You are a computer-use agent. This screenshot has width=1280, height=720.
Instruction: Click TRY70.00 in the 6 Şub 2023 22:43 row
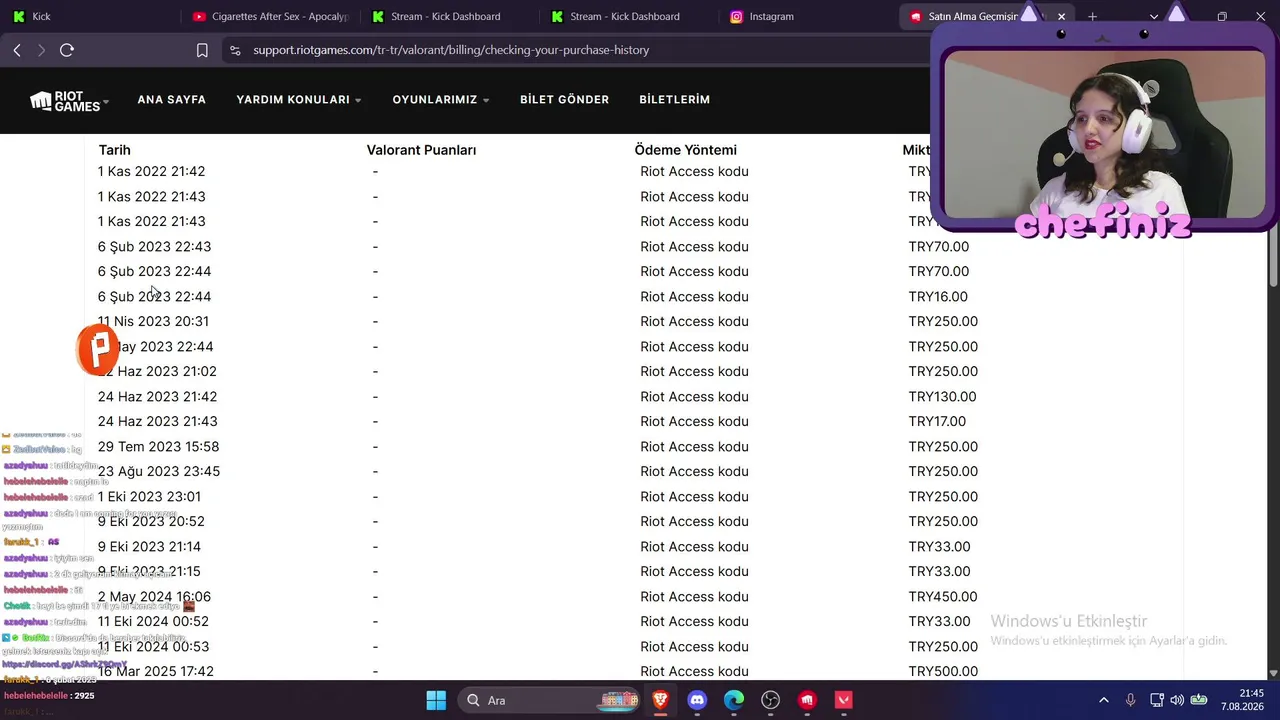pos(938,246)
